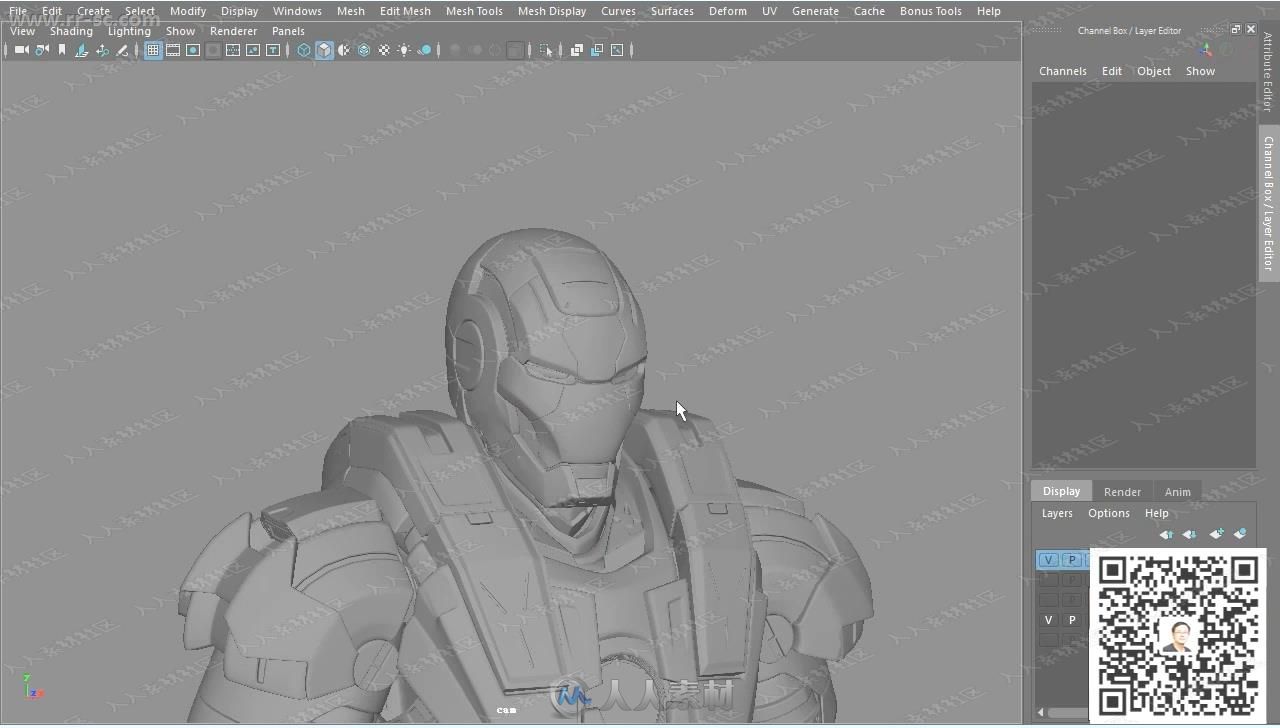Toggle X-Ray Active Components icon
1280x728 pixels.
click(597, 50)
